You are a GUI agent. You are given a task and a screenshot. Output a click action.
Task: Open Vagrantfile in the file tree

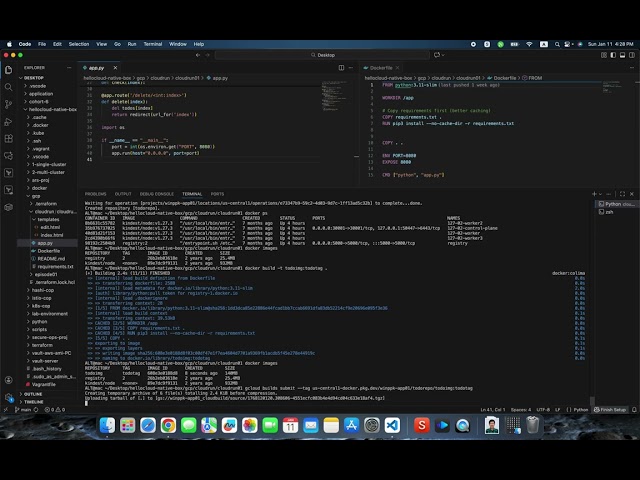click(x=44, y=384)
